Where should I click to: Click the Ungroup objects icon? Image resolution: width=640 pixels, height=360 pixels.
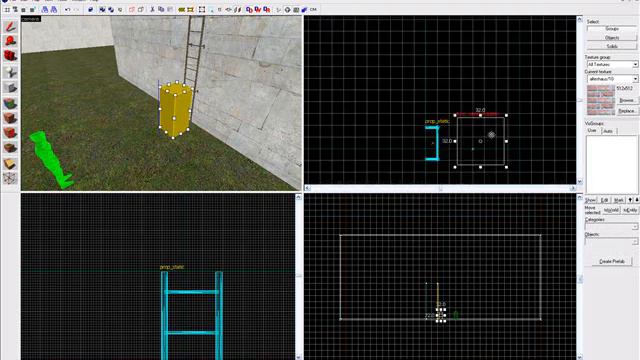point(111,9)
